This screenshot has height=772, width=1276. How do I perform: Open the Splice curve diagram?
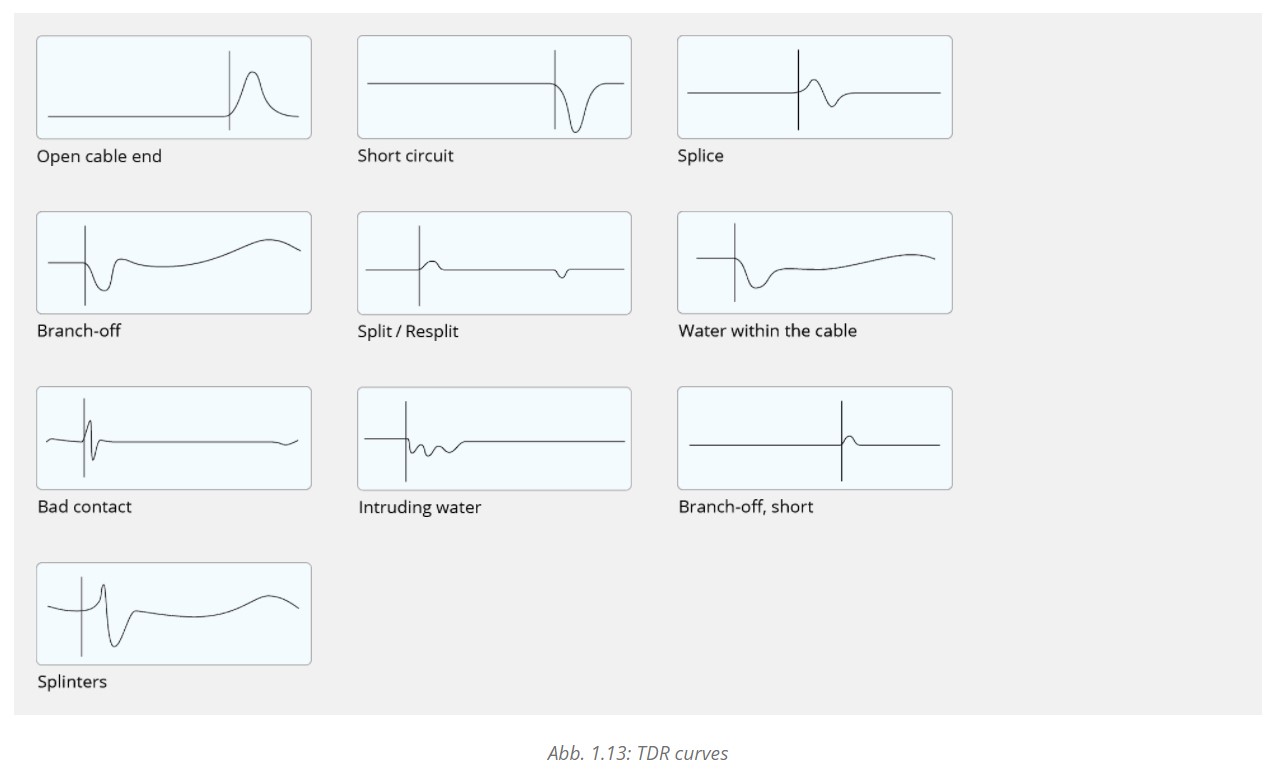pyautogui.click(x=815, y=87)
